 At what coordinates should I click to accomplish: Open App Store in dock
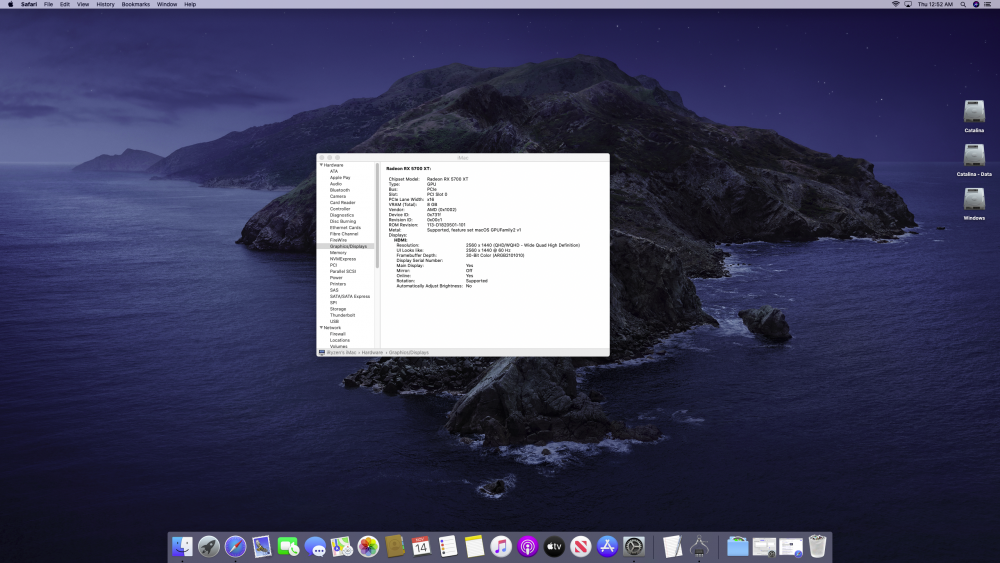[x=607, y=546]
